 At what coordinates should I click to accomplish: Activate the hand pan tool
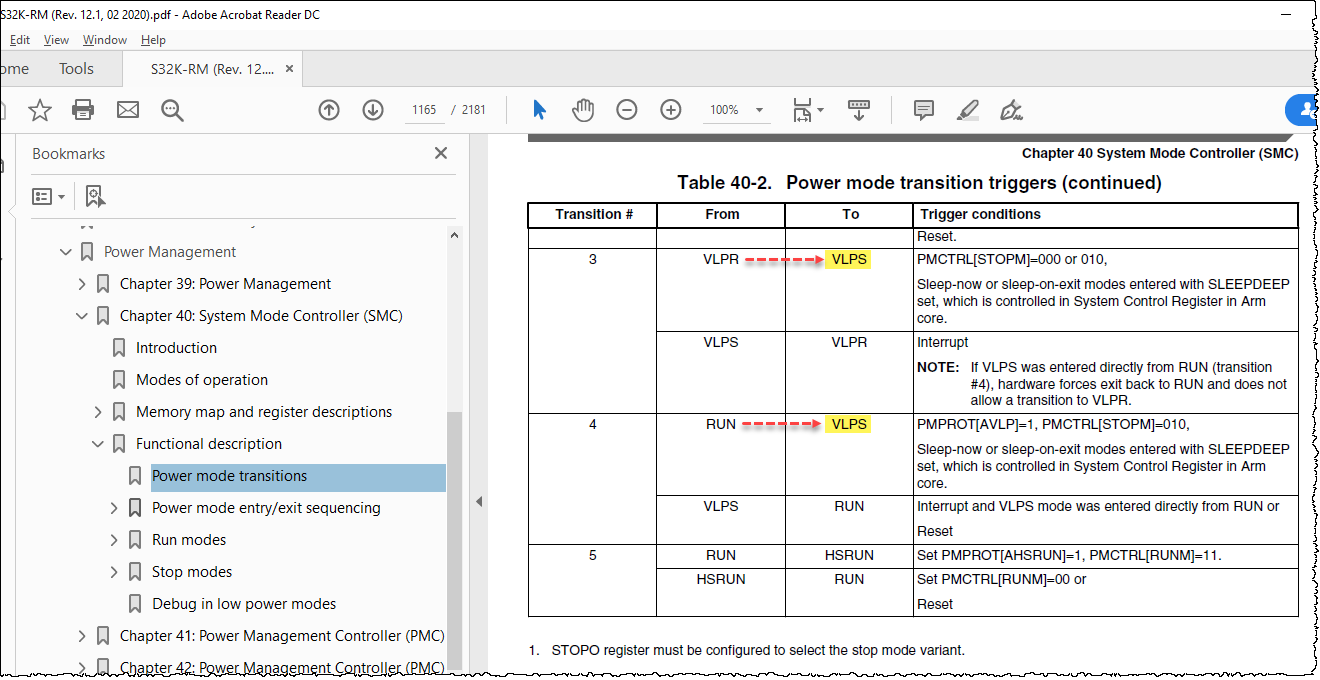pyautogui.click(x=583, y=110)
